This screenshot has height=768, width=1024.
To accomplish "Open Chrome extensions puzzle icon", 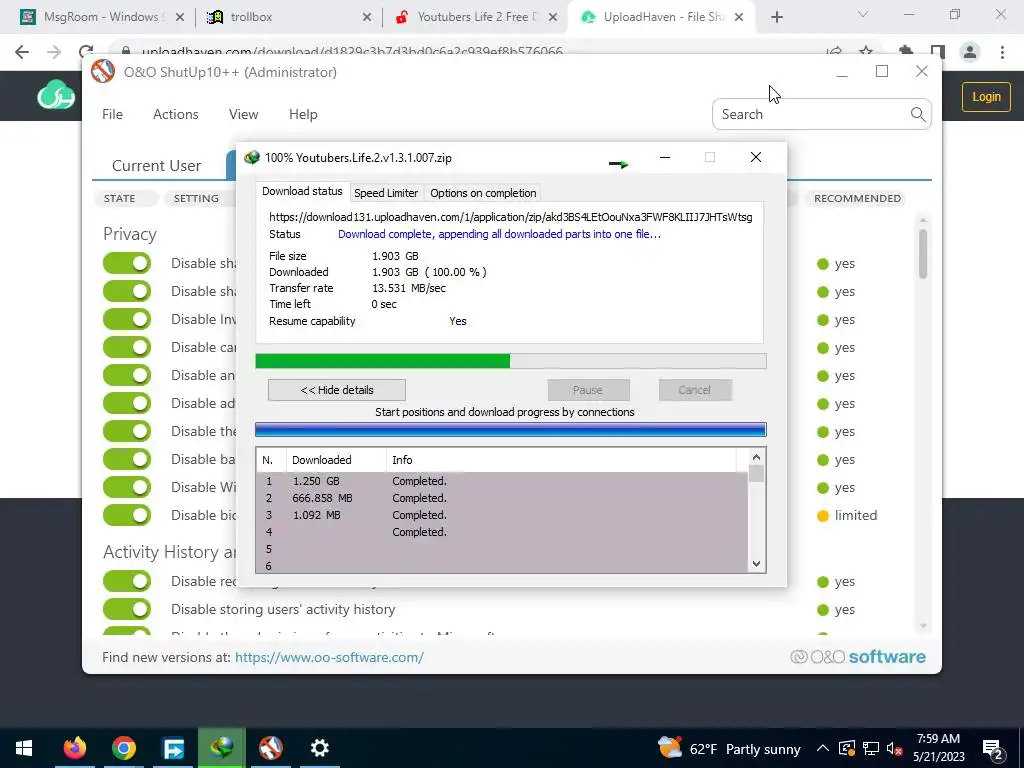I will (x=906, y=52).
